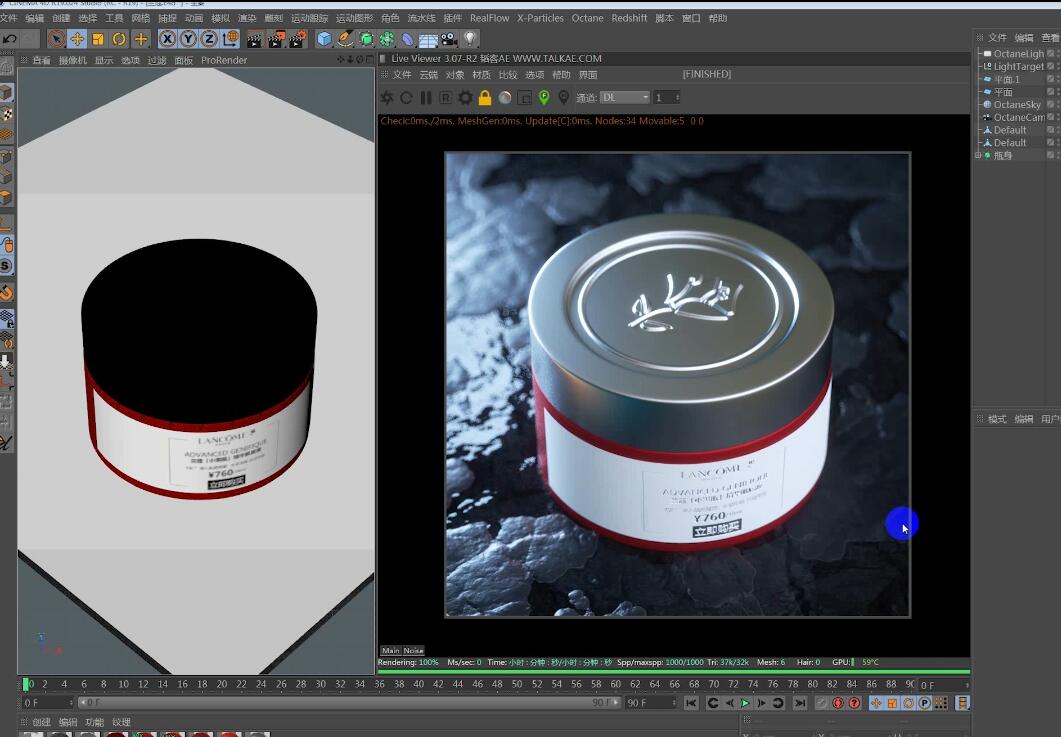Viewport: 1061px width, 737px height.
Task: Send scene to Octane Live Viewer icon
Action: 387,97
